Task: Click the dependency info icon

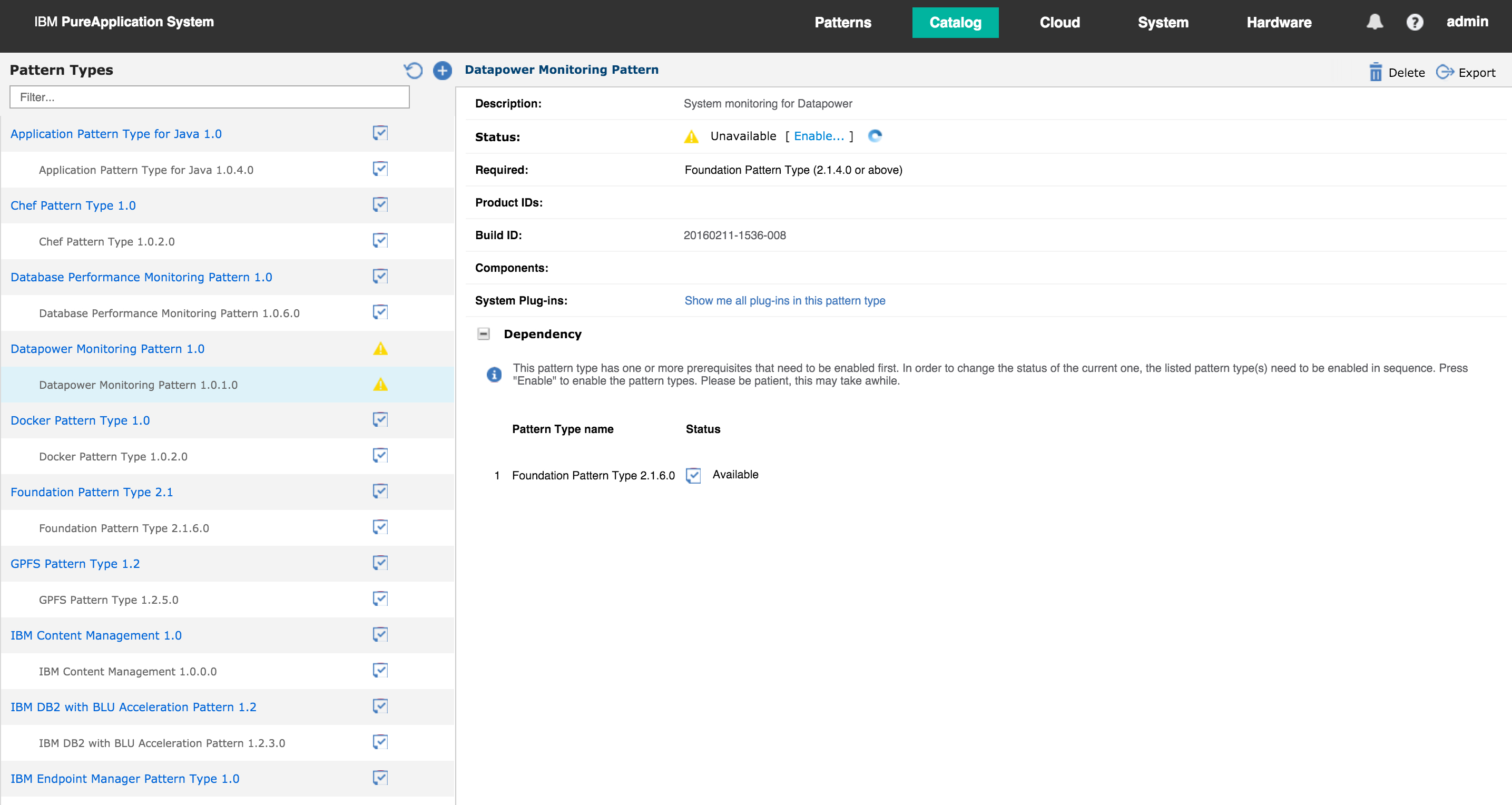Action: coord(494,374)
